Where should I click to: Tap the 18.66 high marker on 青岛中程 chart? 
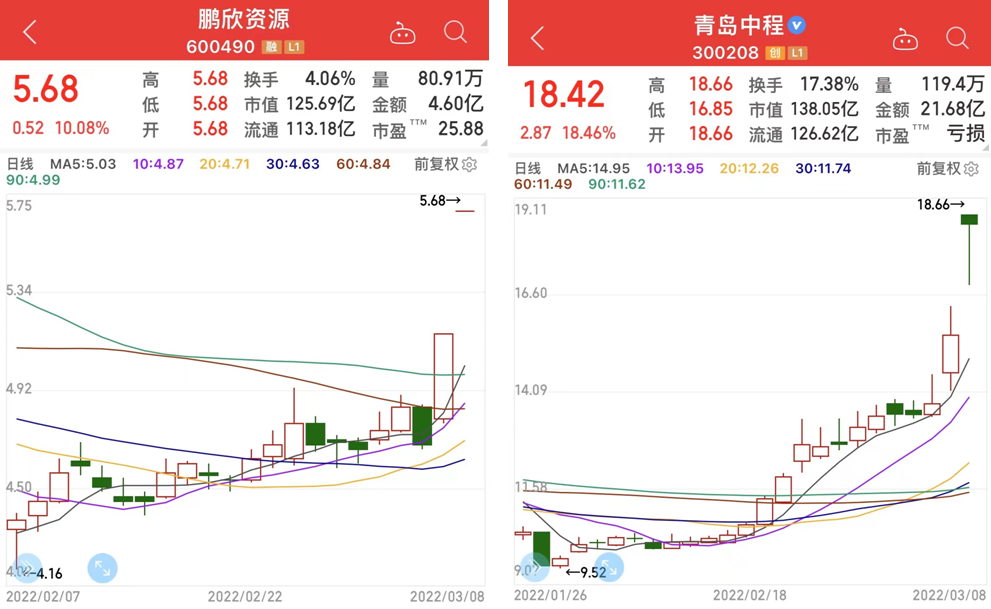coord(940,205)
